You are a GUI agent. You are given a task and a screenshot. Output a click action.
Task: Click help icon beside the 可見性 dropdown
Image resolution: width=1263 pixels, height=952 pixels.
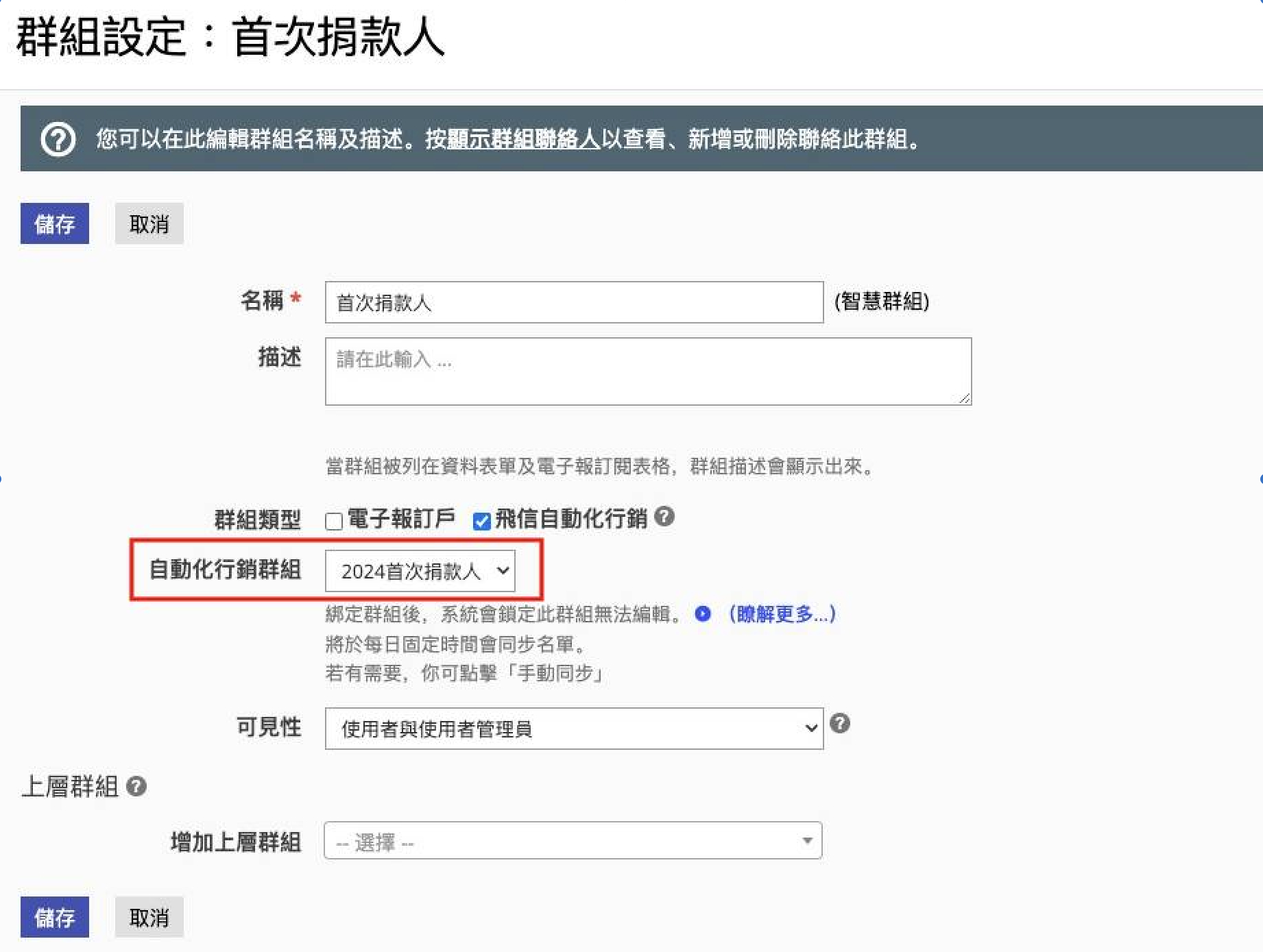click(840, 723)
